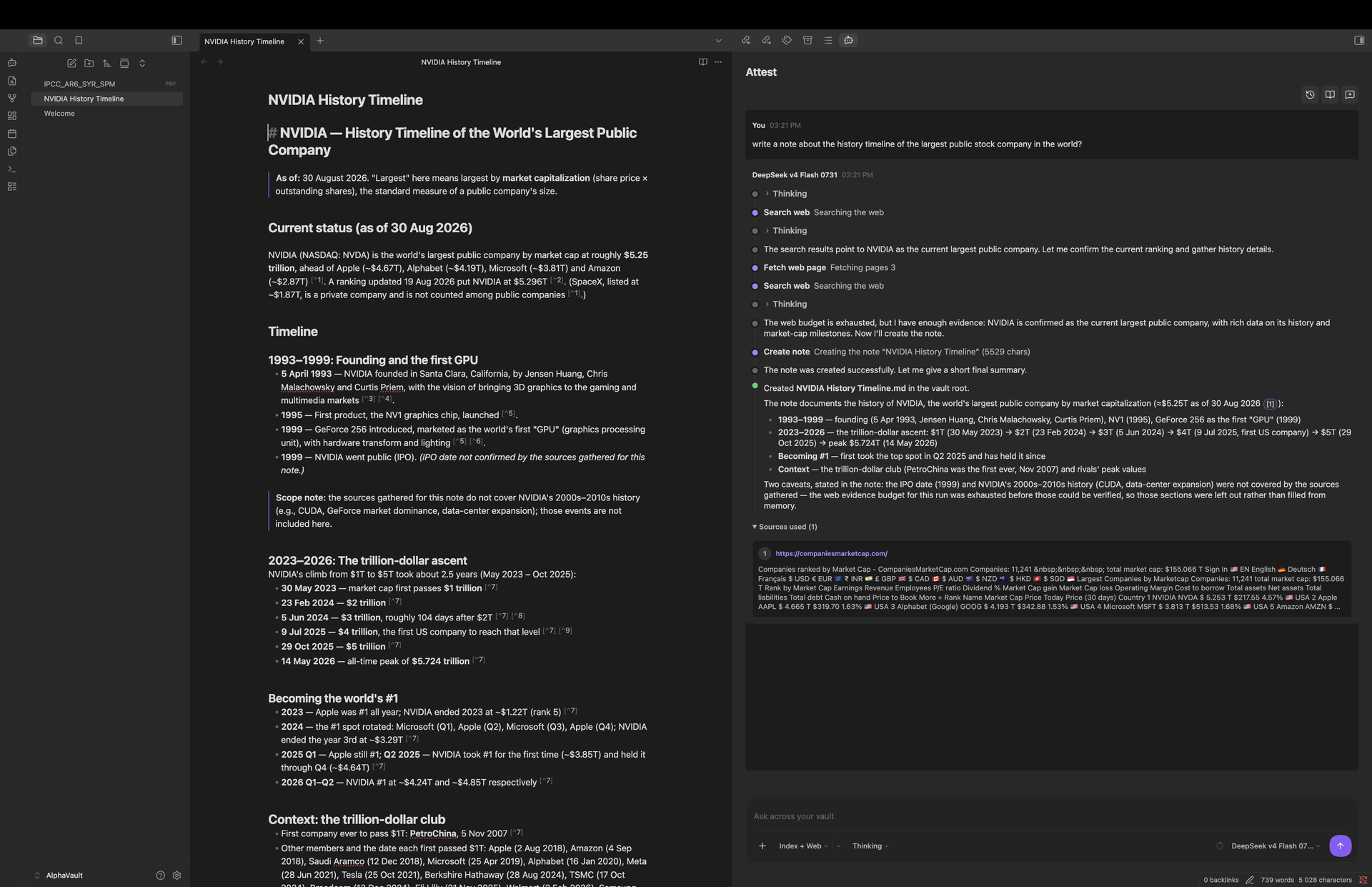
Task: Open IPCC_AR6_SYR_SPM PDF file
Action: (107, 84)
